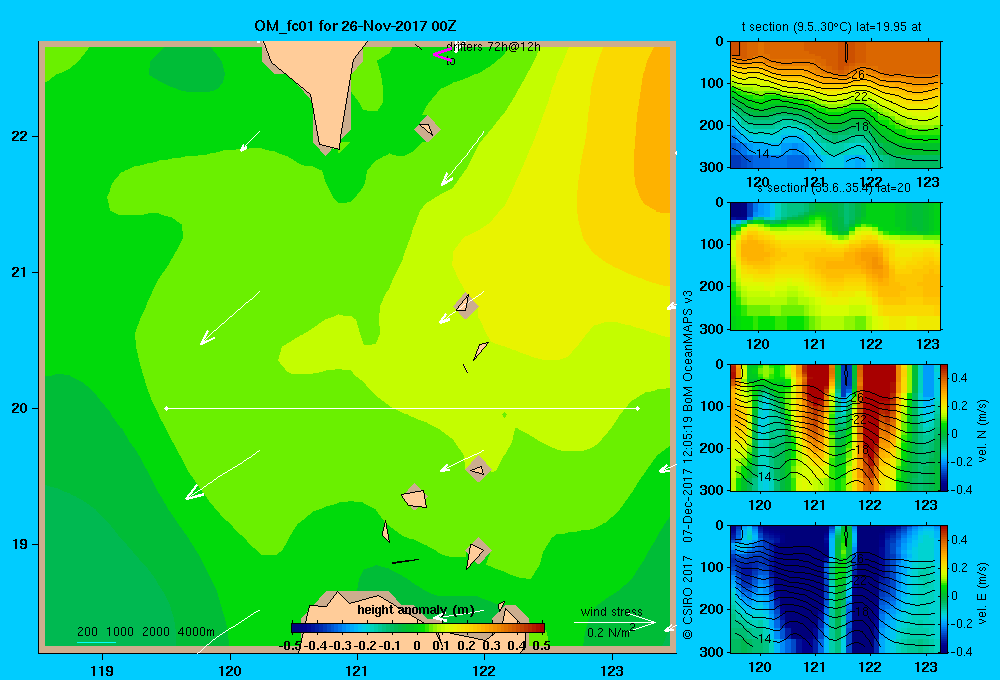Click the 123 longitude tick under eastward velocity panel
Screen dimensions: 1000x680
point(926,667)
